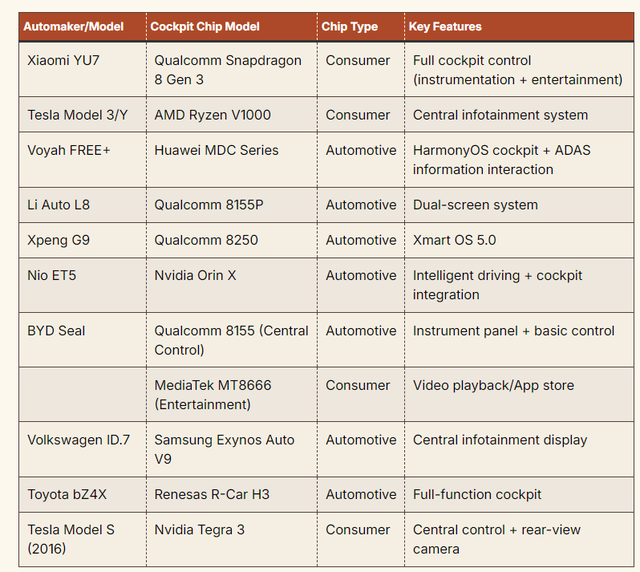This screenshot has width=640, height=572.
Task: Select the AMD Ryzen V1000 cell
Action: tap(212, 115)
